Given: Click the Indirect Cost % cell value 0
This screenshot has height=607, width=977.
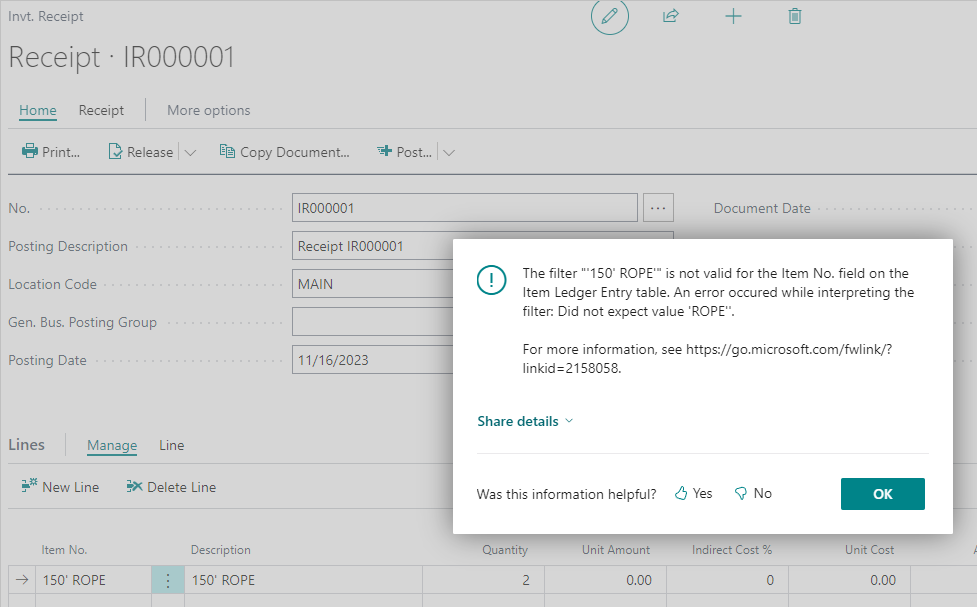Looking at the screenshot, I should [727, 580].
